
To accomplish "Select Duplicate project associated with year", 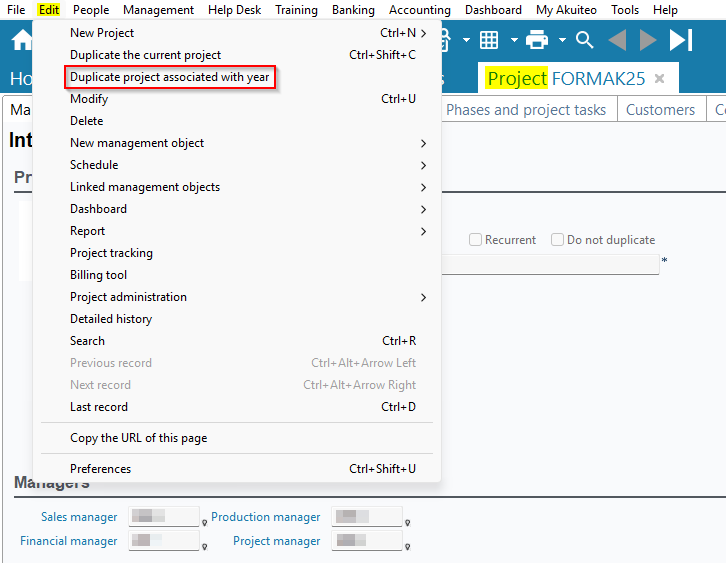I will 169,77.
